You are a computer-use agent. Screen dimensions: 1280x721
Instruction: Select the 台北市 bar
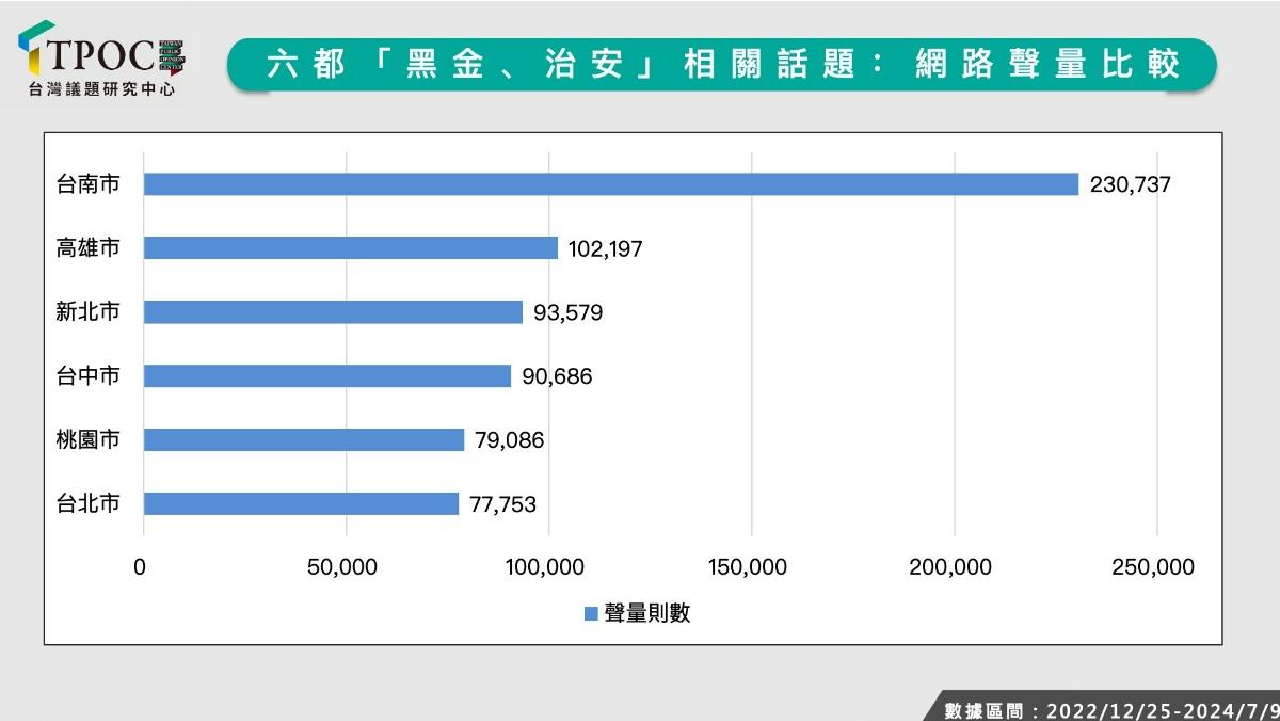(x=301, y=504)
